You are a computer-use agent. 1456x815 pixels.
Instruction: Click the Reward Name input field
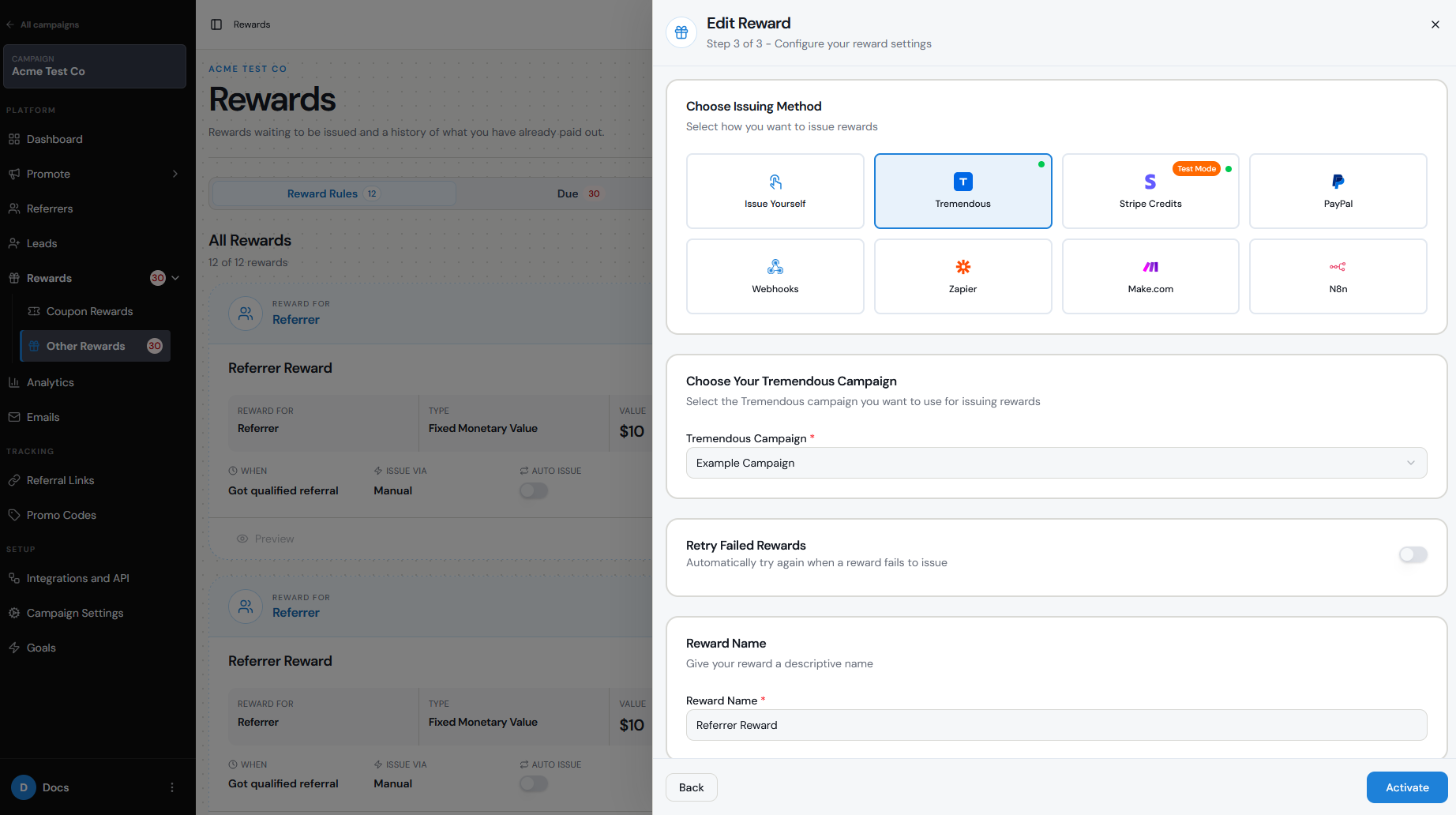(x=1056, y=725)
